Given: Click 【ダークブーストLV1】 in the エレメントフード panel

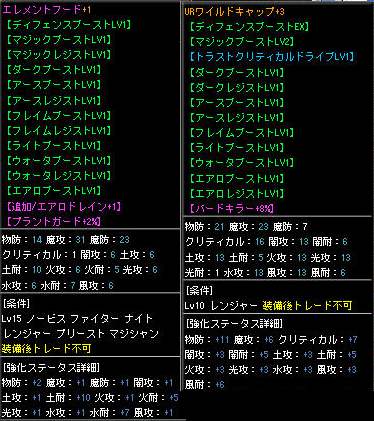Looking at the screenshot, I should click(x=54, y=70).
